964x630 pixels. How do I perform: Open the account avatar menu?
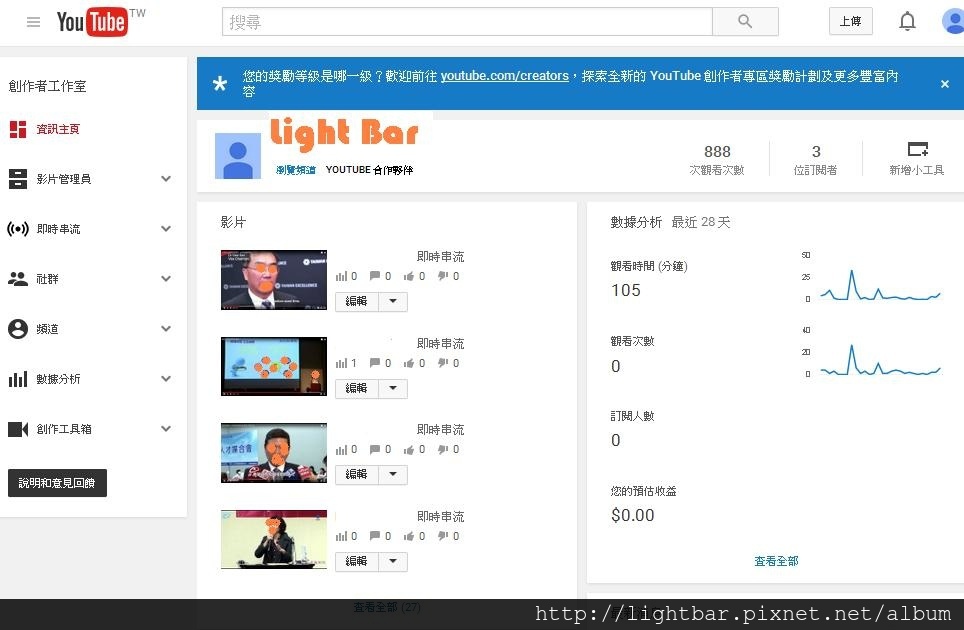(x=954, y=22)
